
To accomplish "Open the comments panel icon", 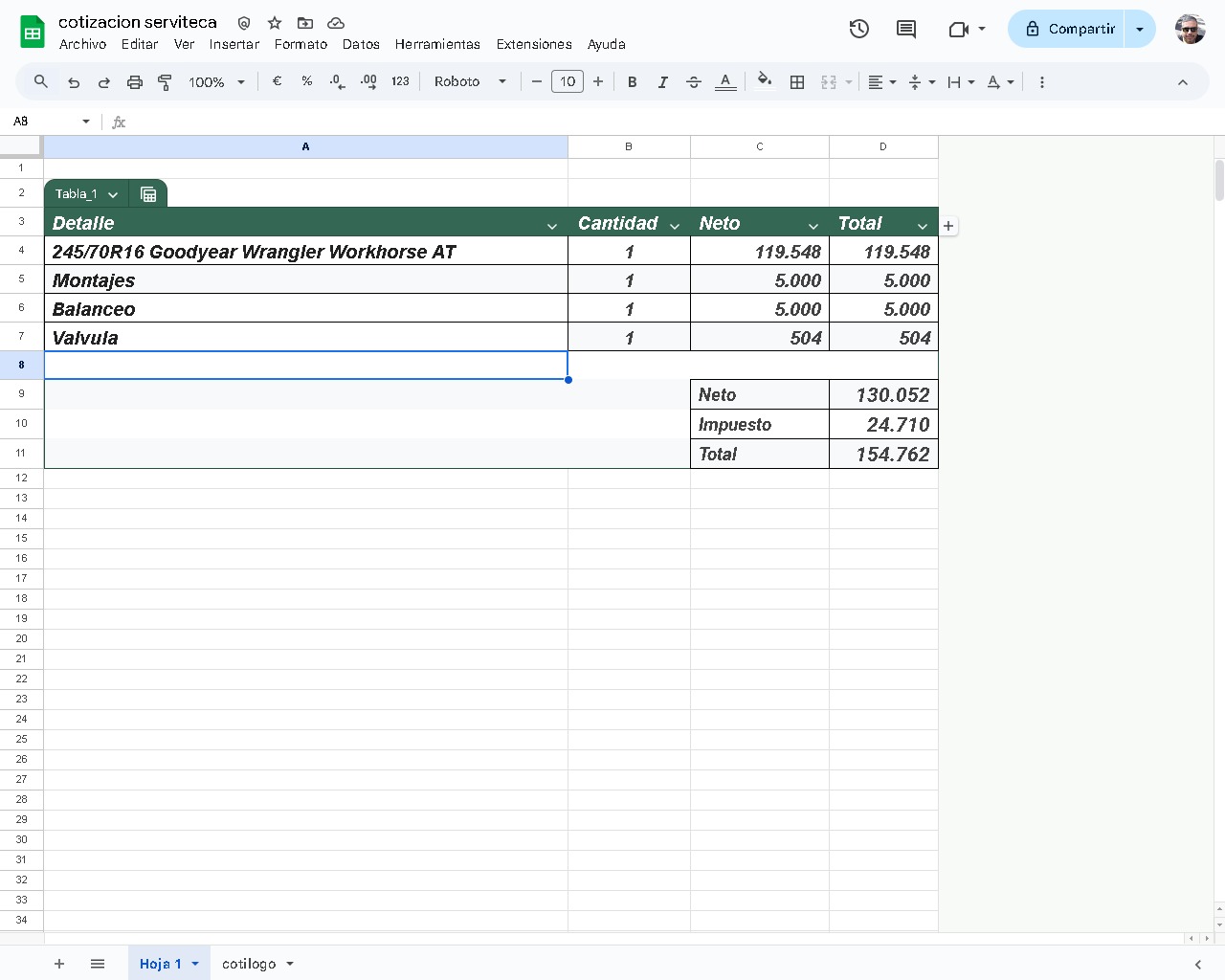I will [905, 29].
